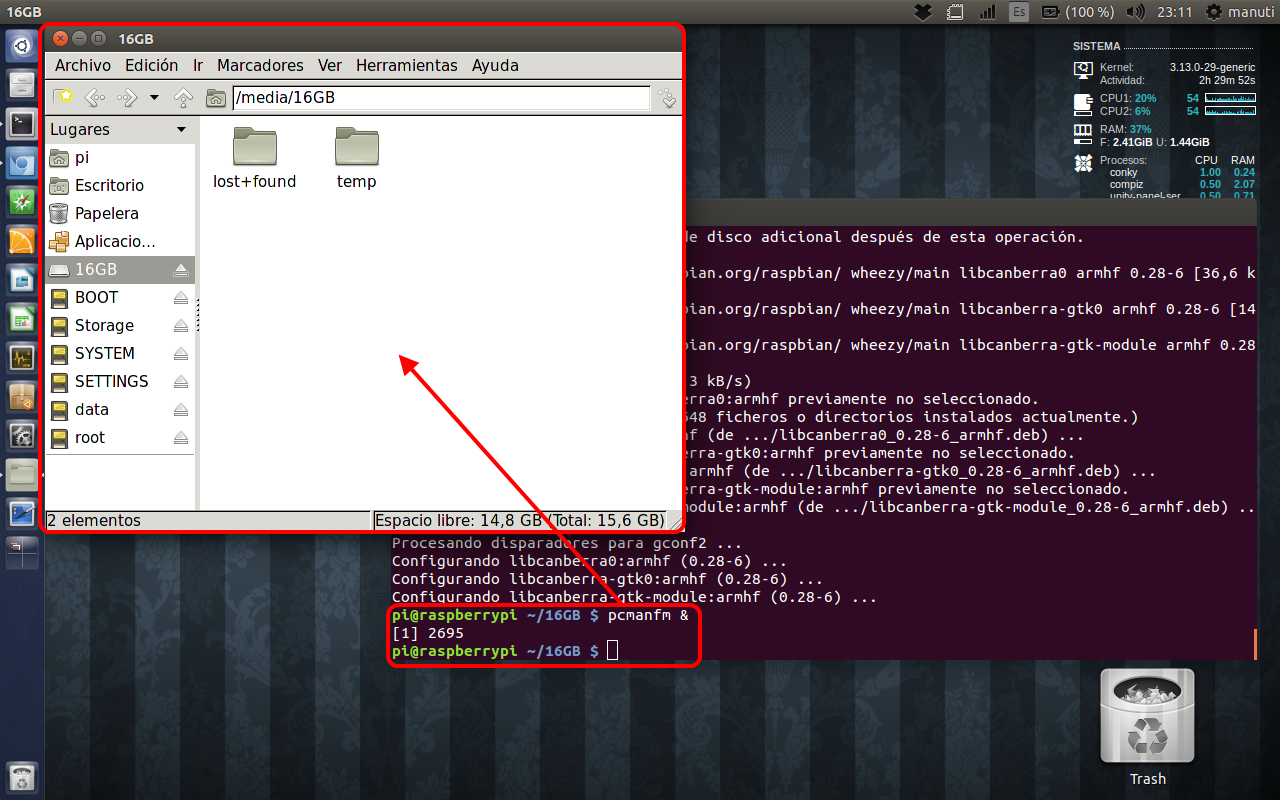Open the Archivo menu
Viewport: 1280px width, 800px height.
(x=82, y=65)
